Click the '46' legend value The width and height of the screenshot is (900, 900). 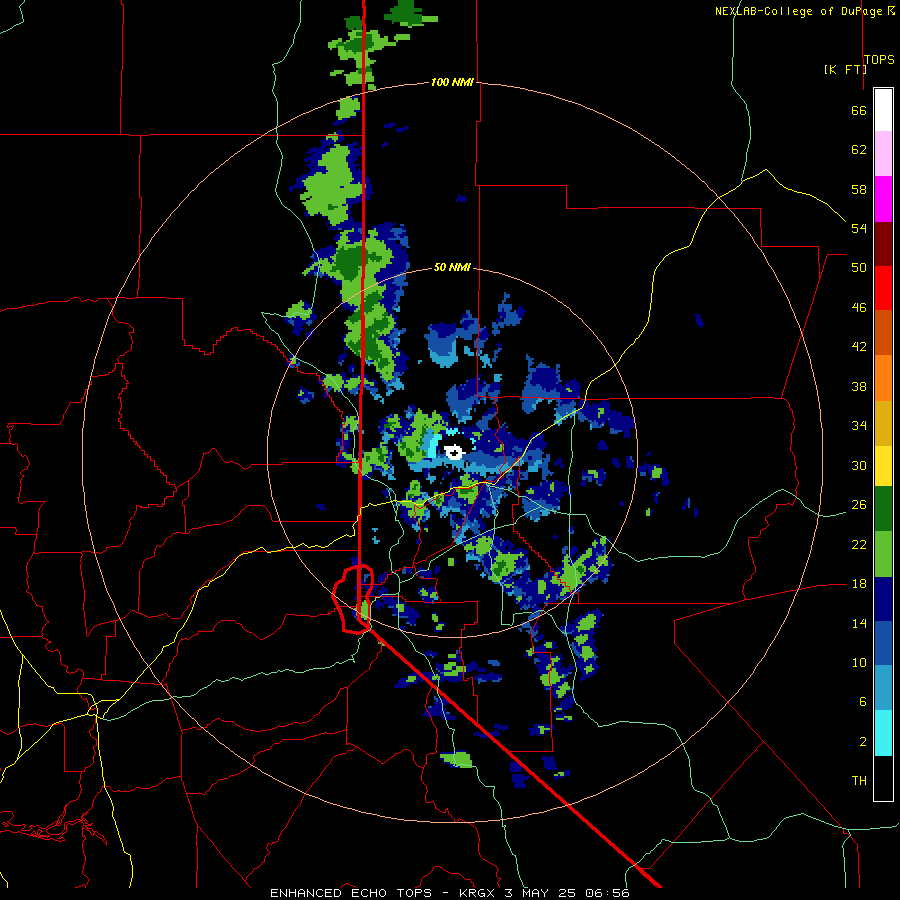pos(859,308)
